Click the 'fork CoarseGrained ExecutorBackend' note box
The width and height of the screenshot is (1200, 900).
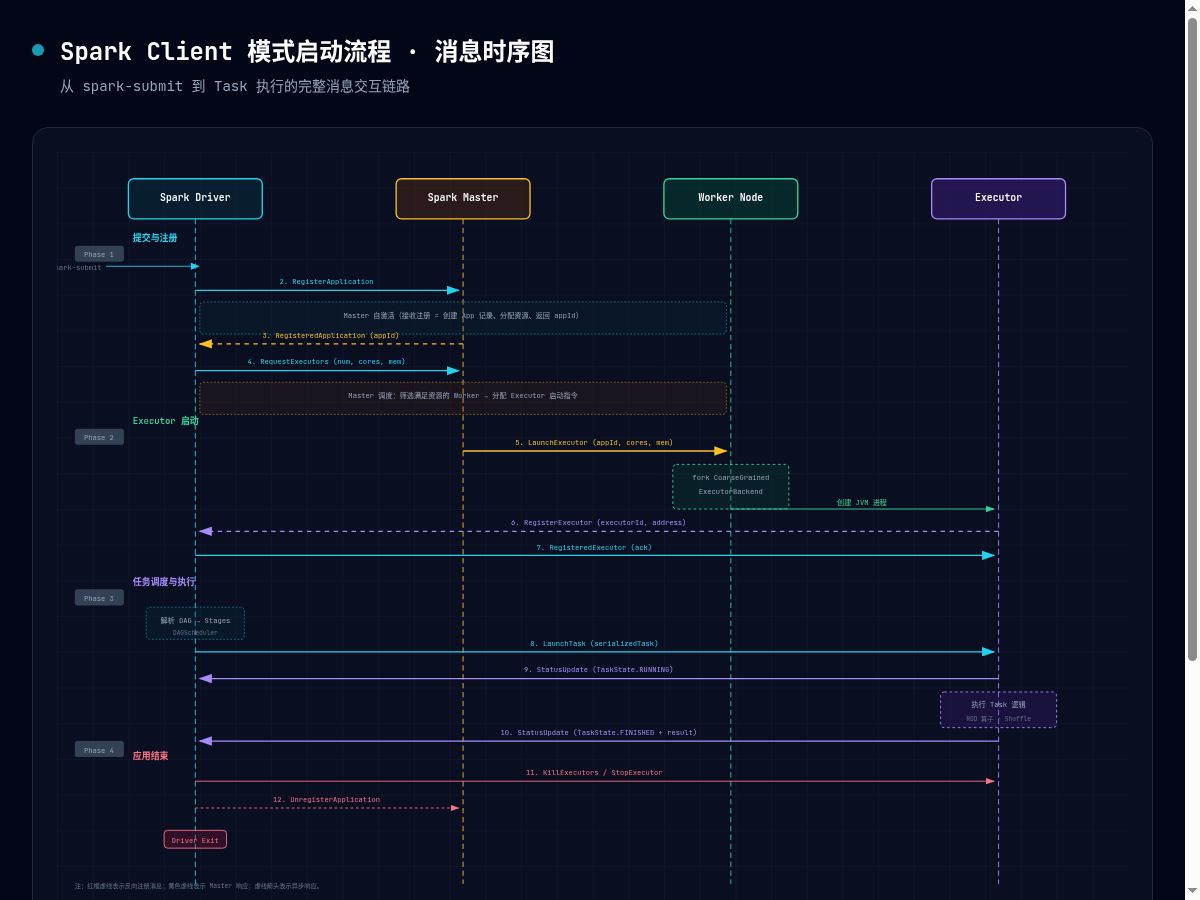[731, 486]
